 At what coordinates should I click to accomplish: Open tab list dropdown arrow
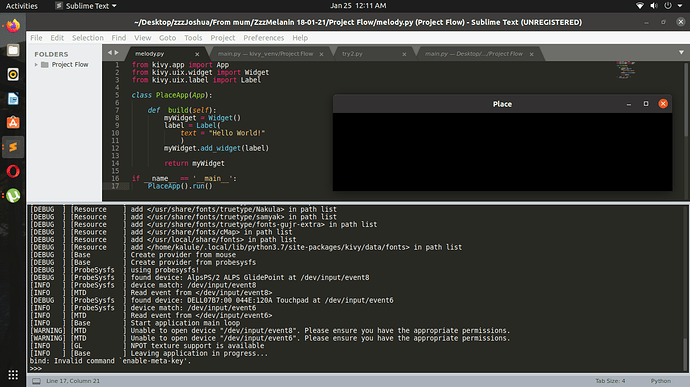[x=681, y=53]
